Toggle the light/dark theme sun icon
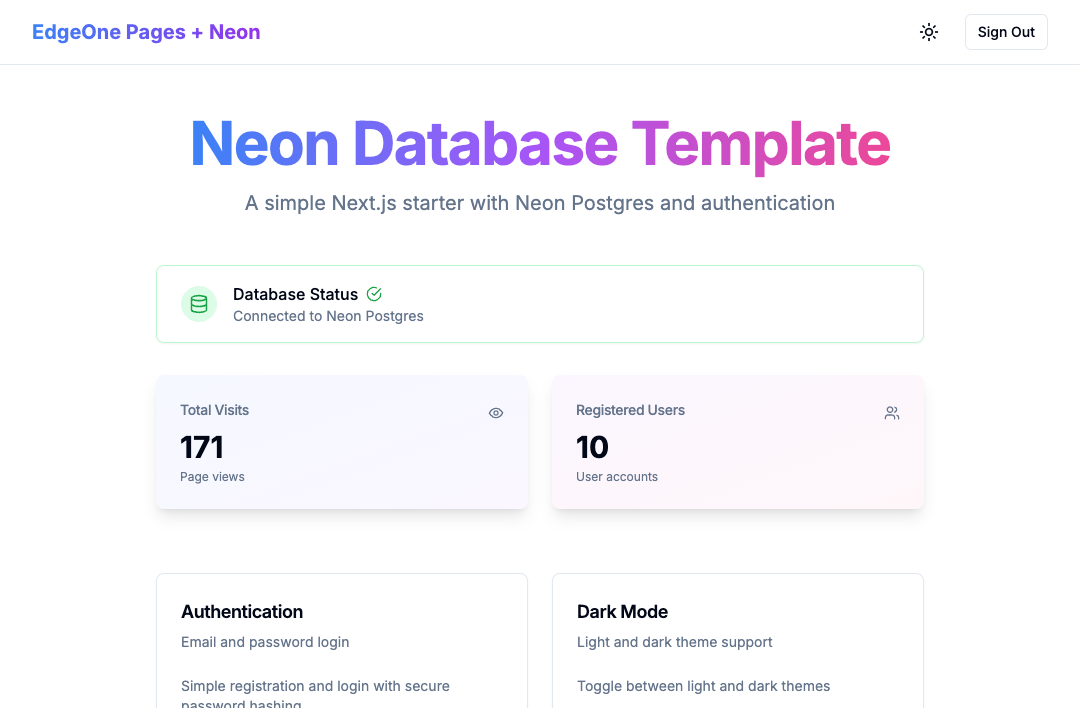1080x708 pixels. point(929,32)
